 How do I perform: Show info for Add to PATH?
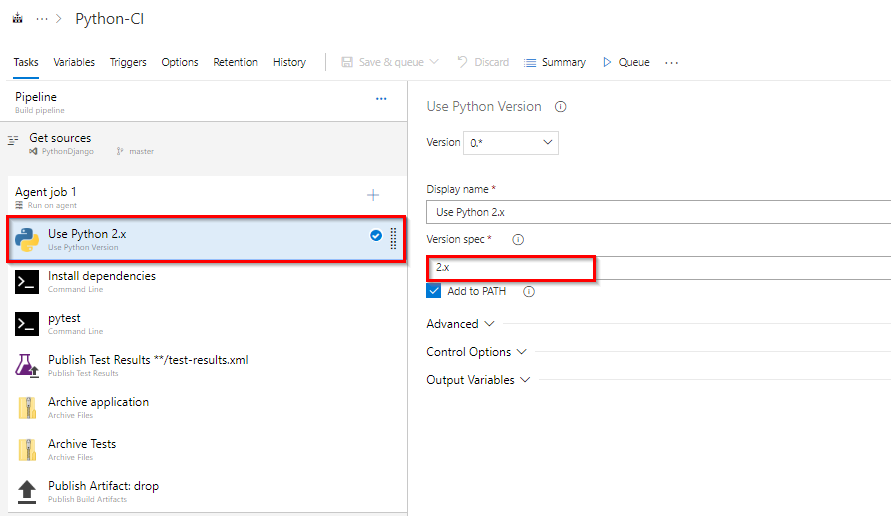coord(528,292)
